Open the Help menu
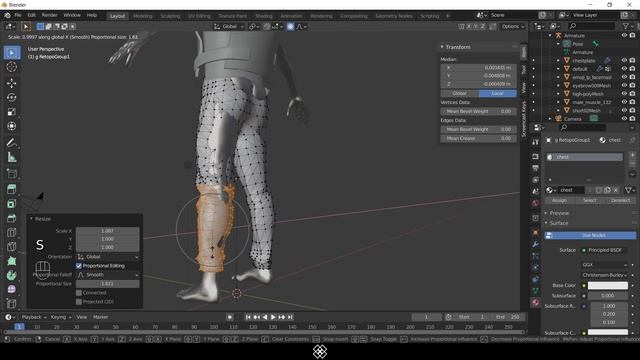The width and height of the screenshot is (640, 360). click(x=92, y=15)
